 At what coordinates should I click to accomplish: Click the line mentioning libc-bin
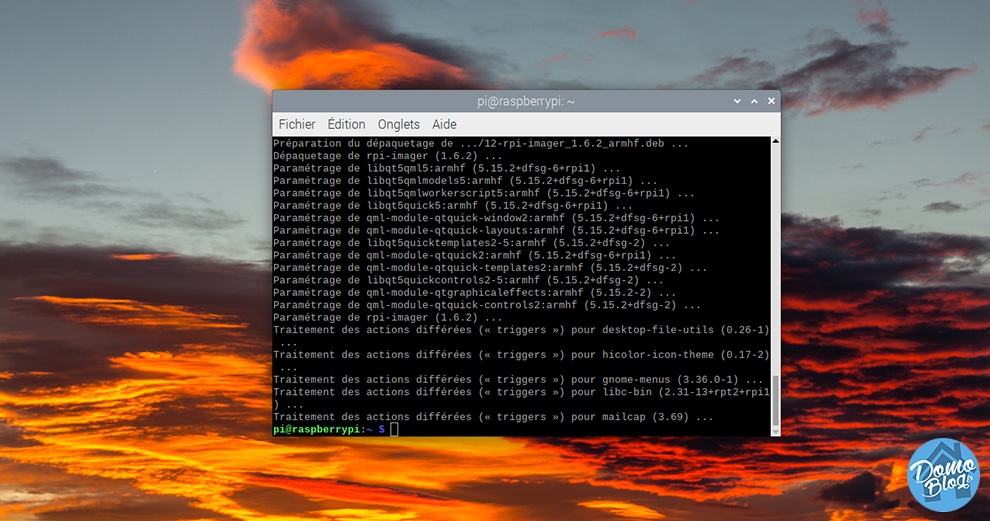pos(521,398)
